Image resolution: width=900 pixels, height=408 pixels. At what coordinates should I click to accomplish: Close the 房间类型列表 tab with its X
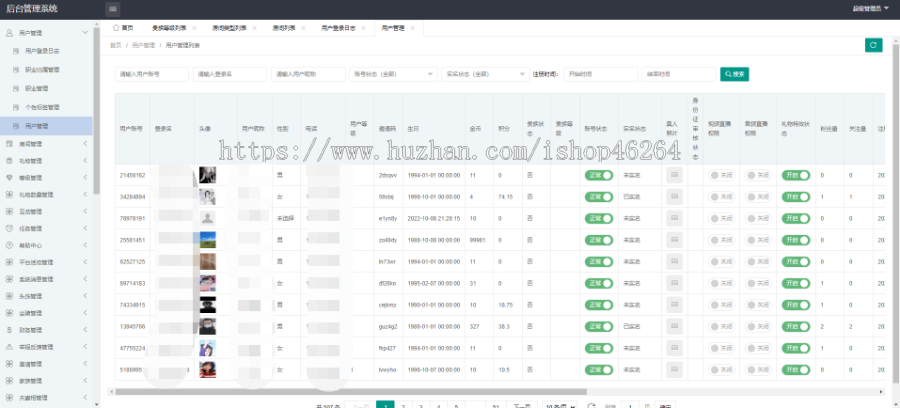point(254,28)
